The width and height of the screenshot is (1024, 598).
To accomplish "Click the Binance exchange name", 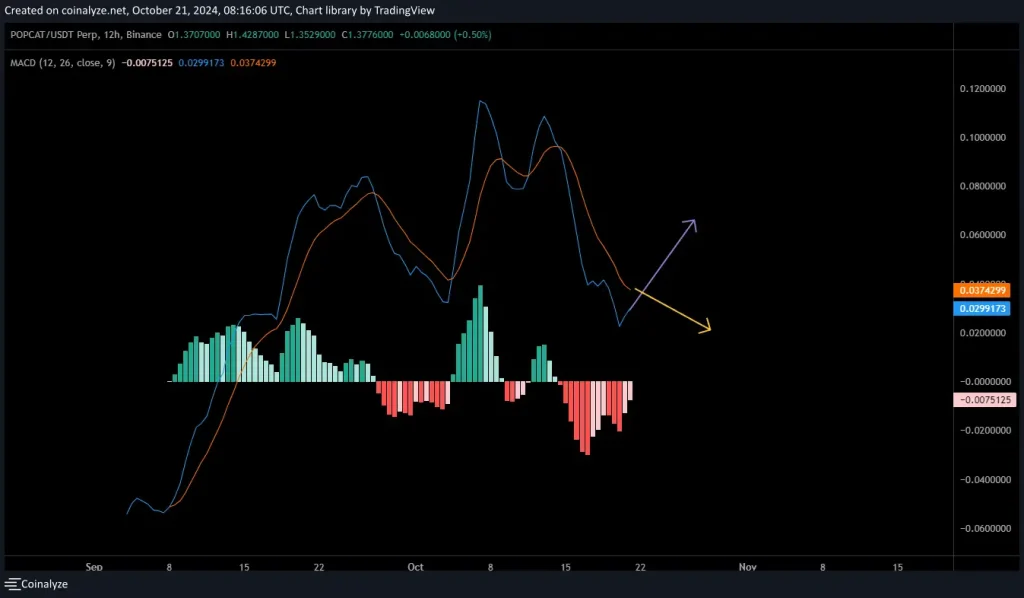I will [142, 34].
